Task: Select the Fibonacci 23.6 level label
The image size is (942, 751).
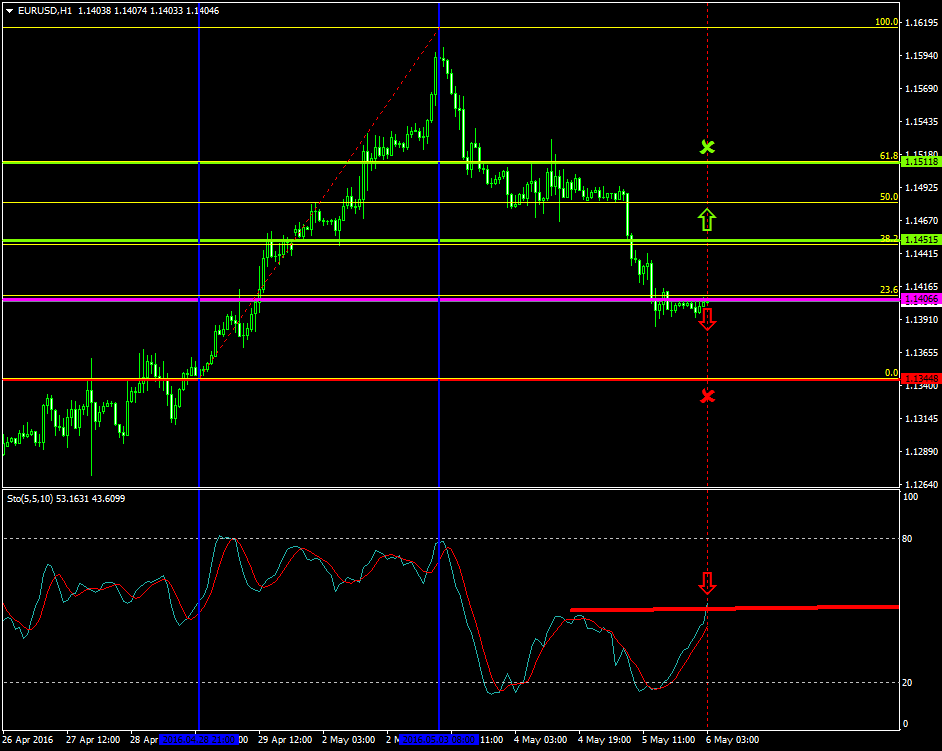Action: click(888, 290)
